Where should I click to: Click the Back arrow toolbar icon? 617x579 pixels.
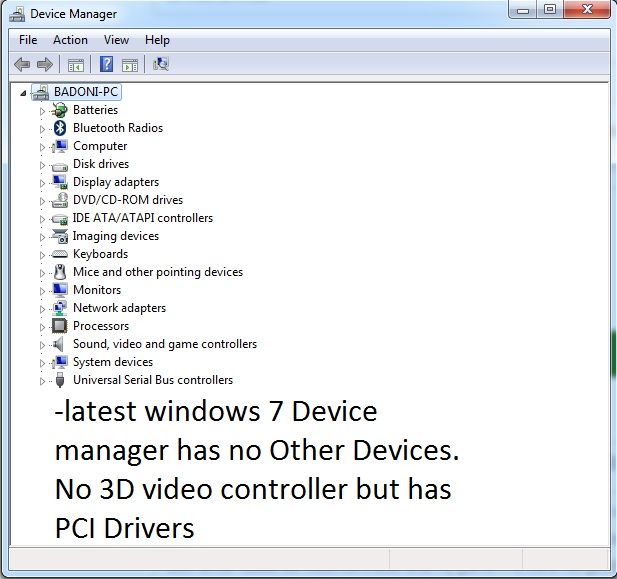22,64
